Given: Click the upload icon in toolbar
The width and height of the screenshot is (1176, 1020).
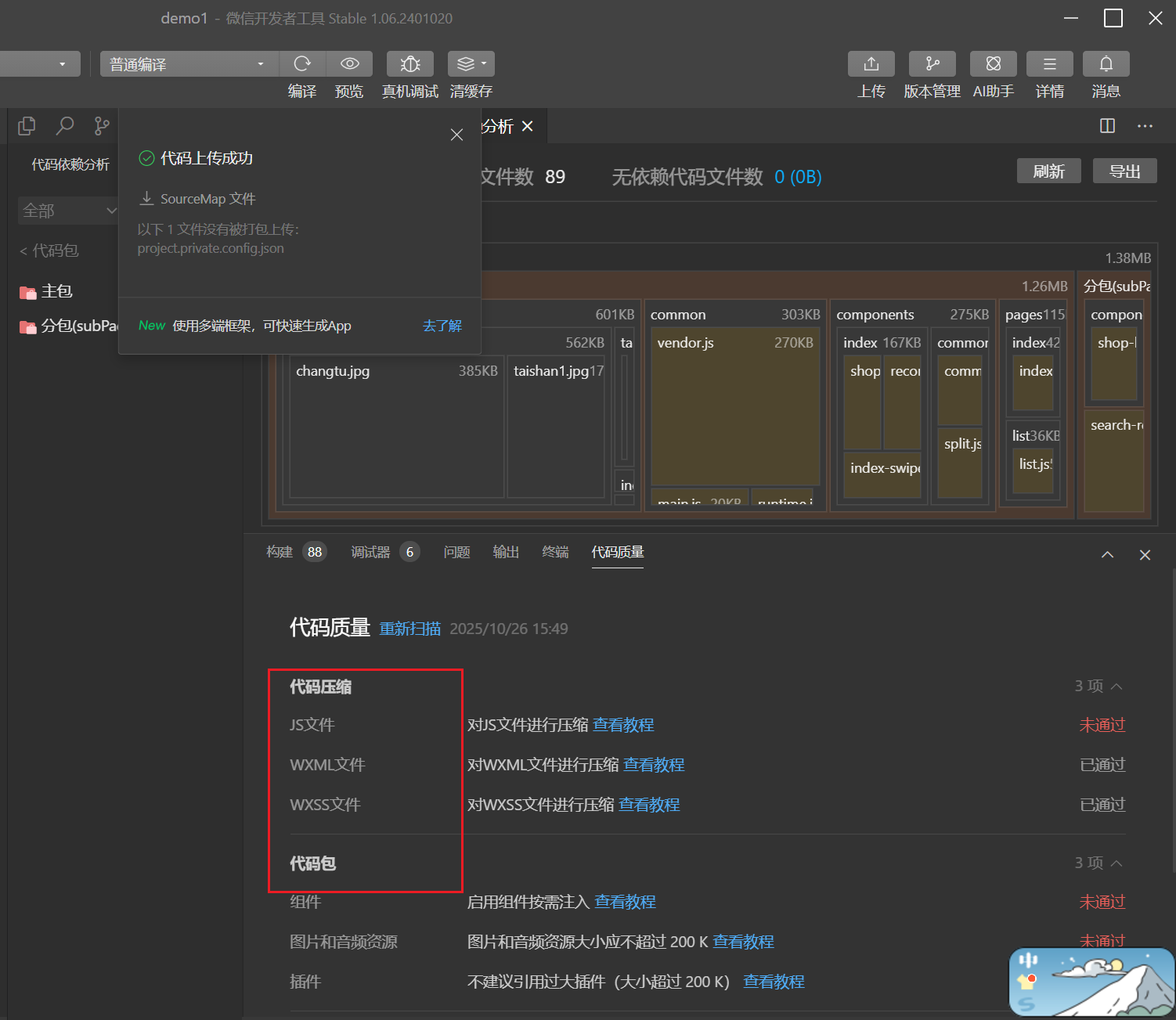Looking at the screenshot, I should 871,64.
